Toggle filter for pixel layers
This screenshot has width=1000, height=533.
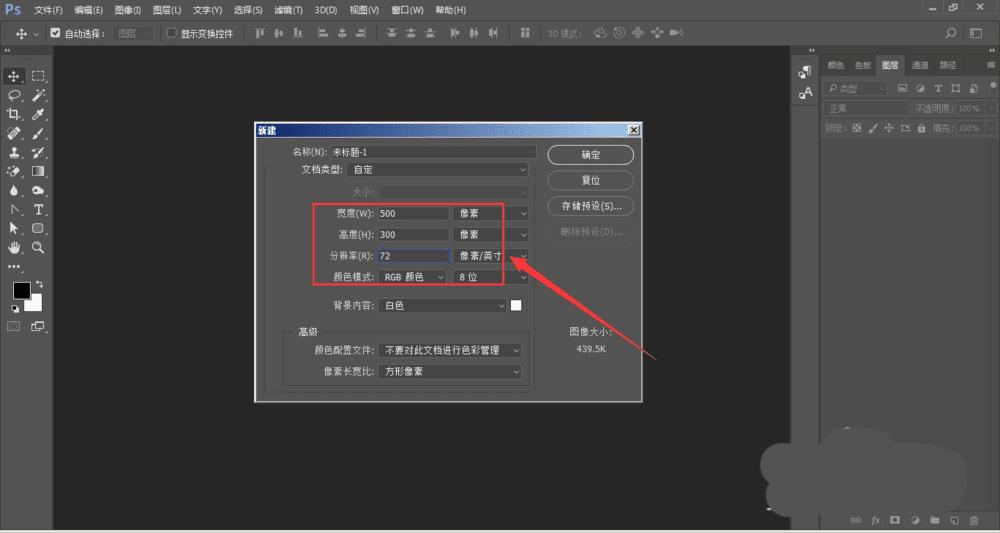click(x=902, y=89)
